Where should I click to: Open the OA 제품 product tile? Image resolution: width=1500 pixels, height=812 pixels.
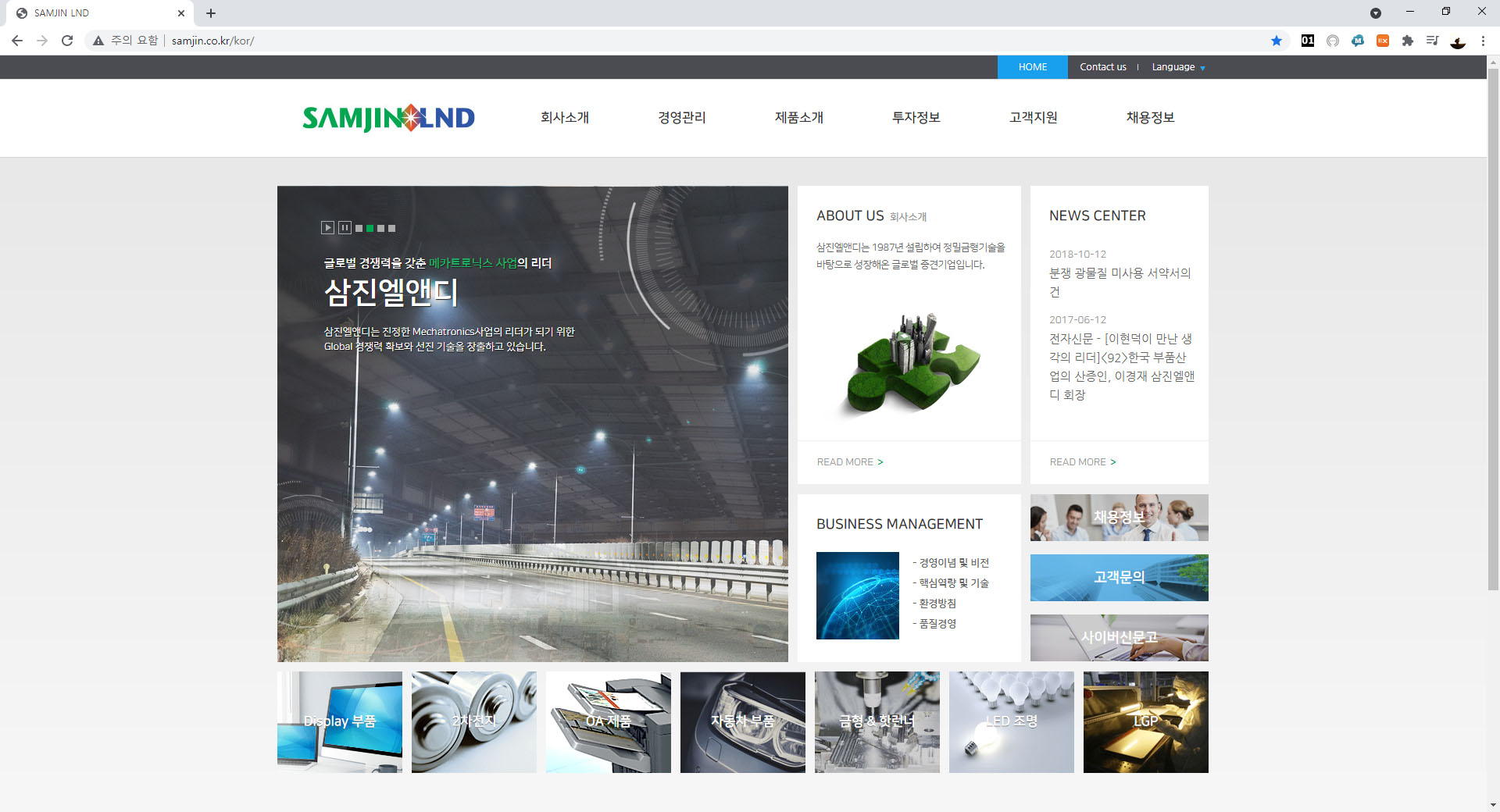pyautogui.click(x=609, y=722)
